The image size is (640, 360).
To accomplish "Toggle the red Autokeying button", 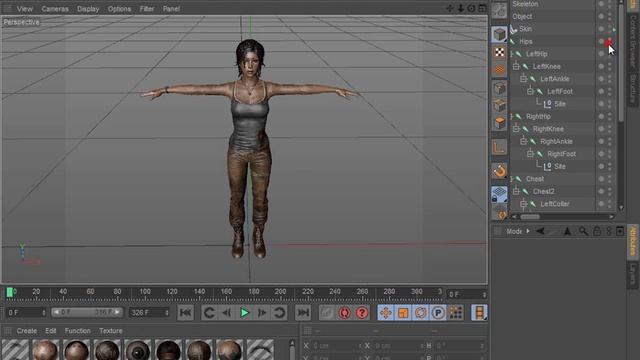I will point(344,313).
